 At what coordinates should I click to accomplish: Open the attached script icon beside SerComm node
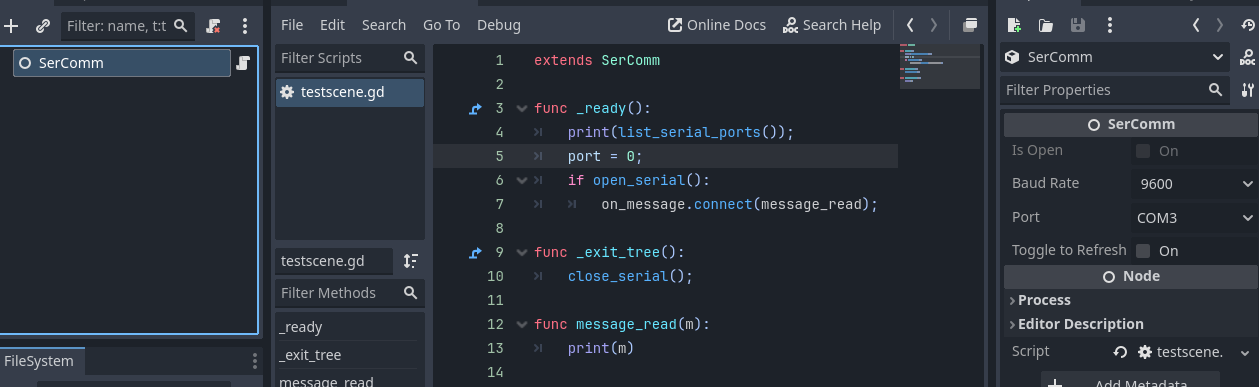pos(243,64)
